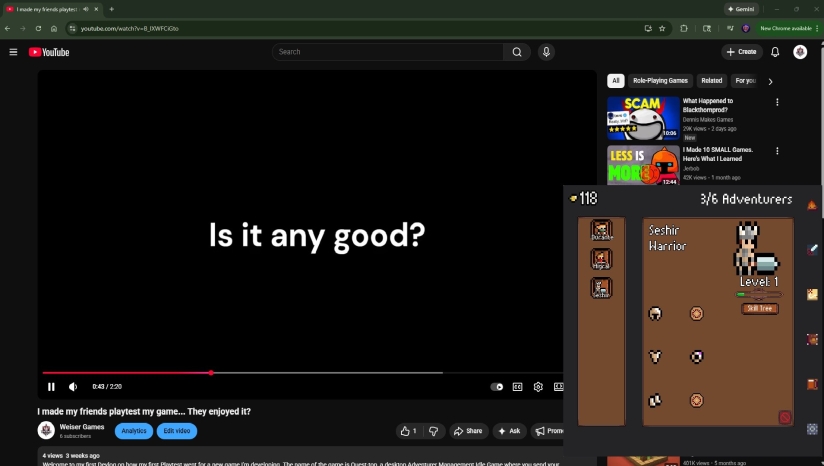
Task: Toggle the autoplay switch
Action: (x=497, y=387)
